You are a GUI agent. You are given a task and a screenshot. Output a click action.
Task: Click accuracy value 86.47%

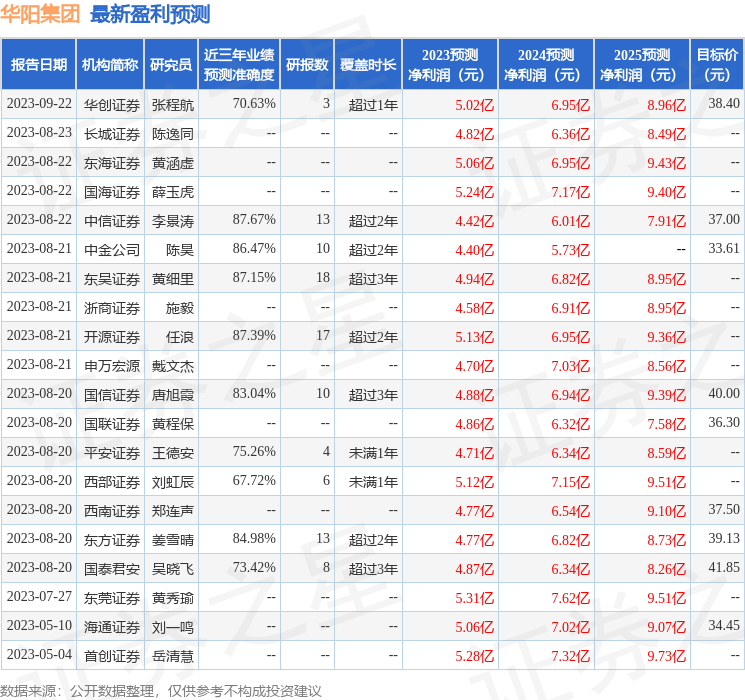[254, 248]
